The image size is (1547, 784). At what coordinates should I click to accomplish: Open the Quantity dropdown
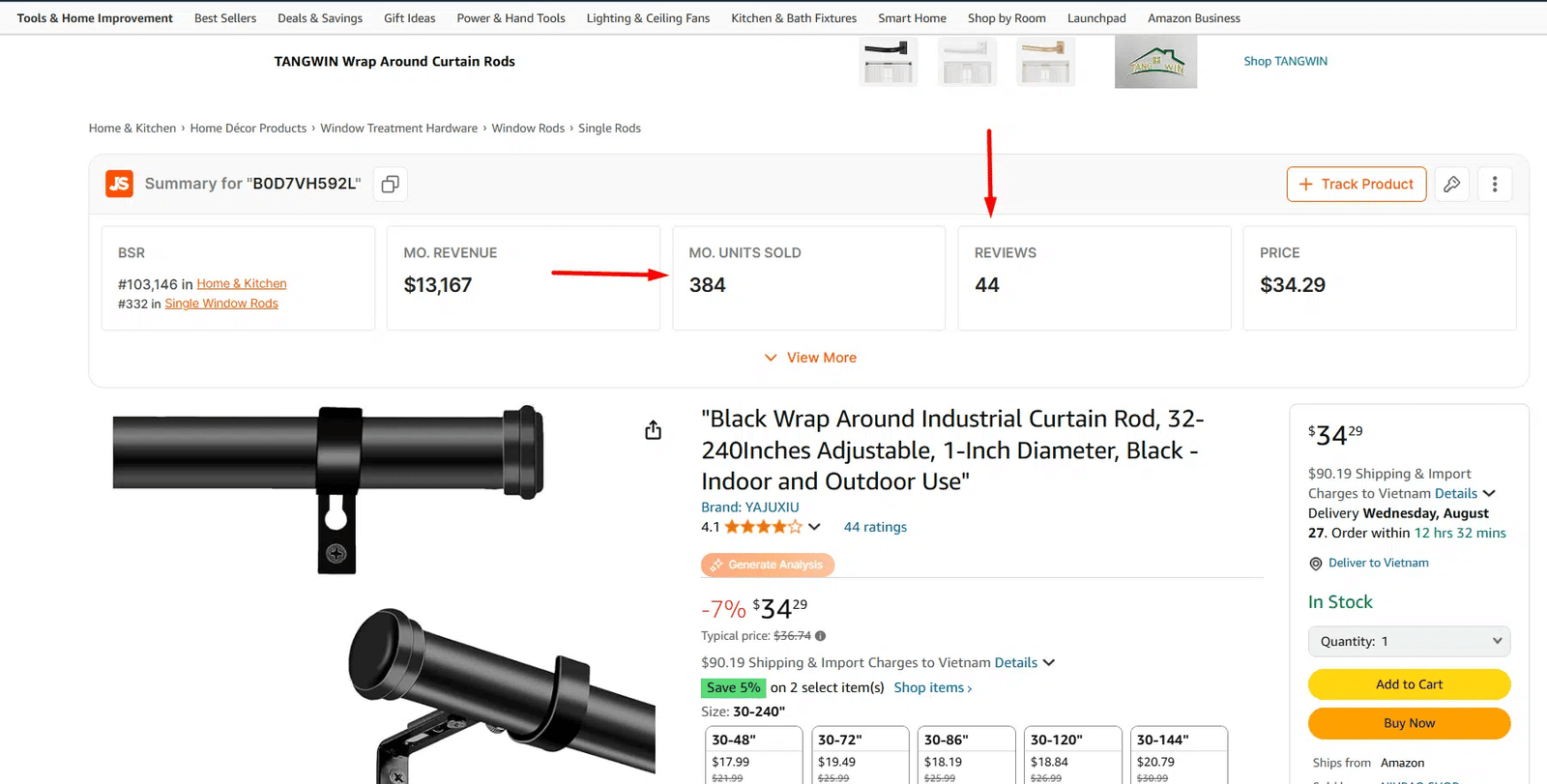(x=1409, y=641)
